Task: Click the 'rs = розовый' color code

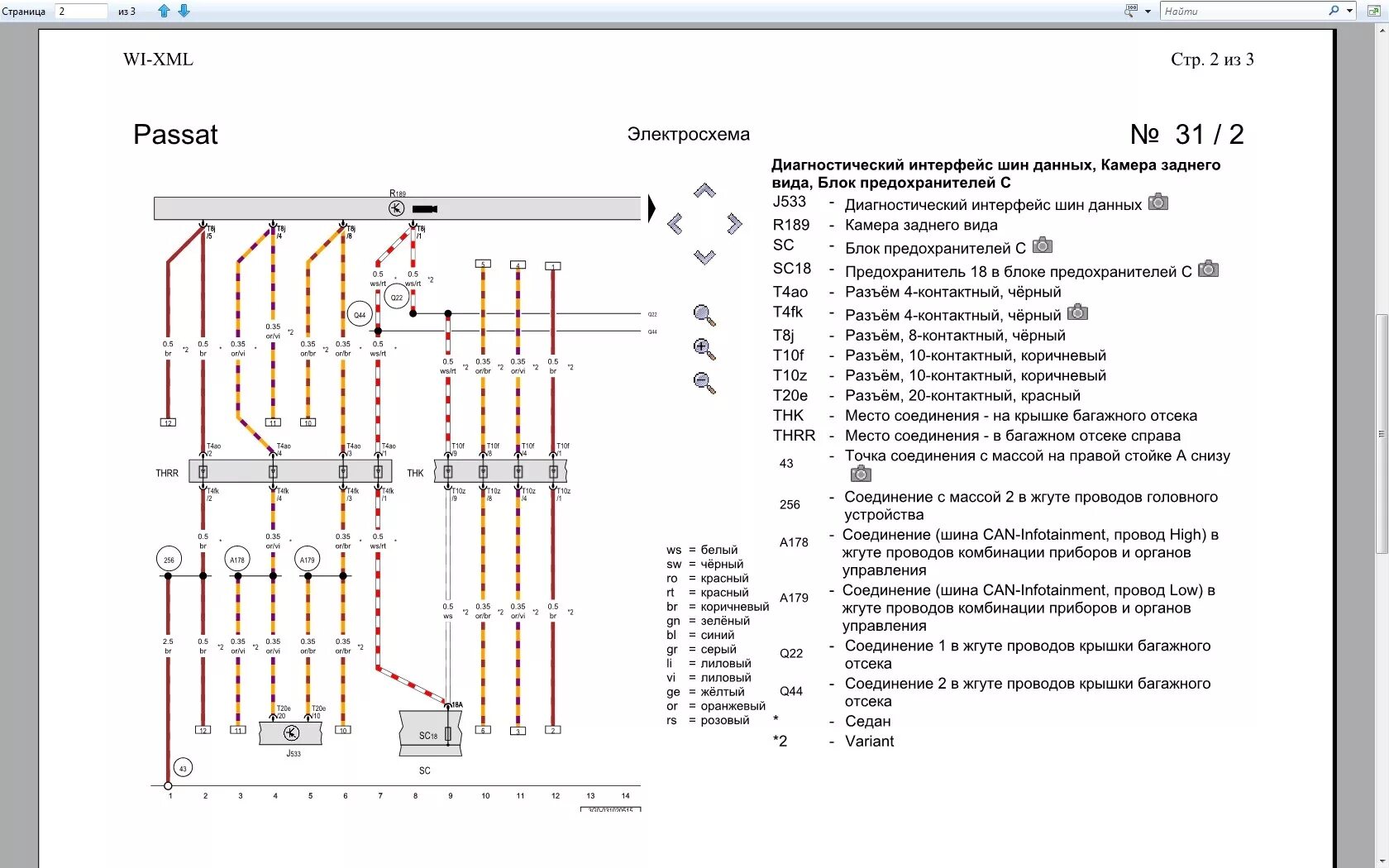Action: 708,720
